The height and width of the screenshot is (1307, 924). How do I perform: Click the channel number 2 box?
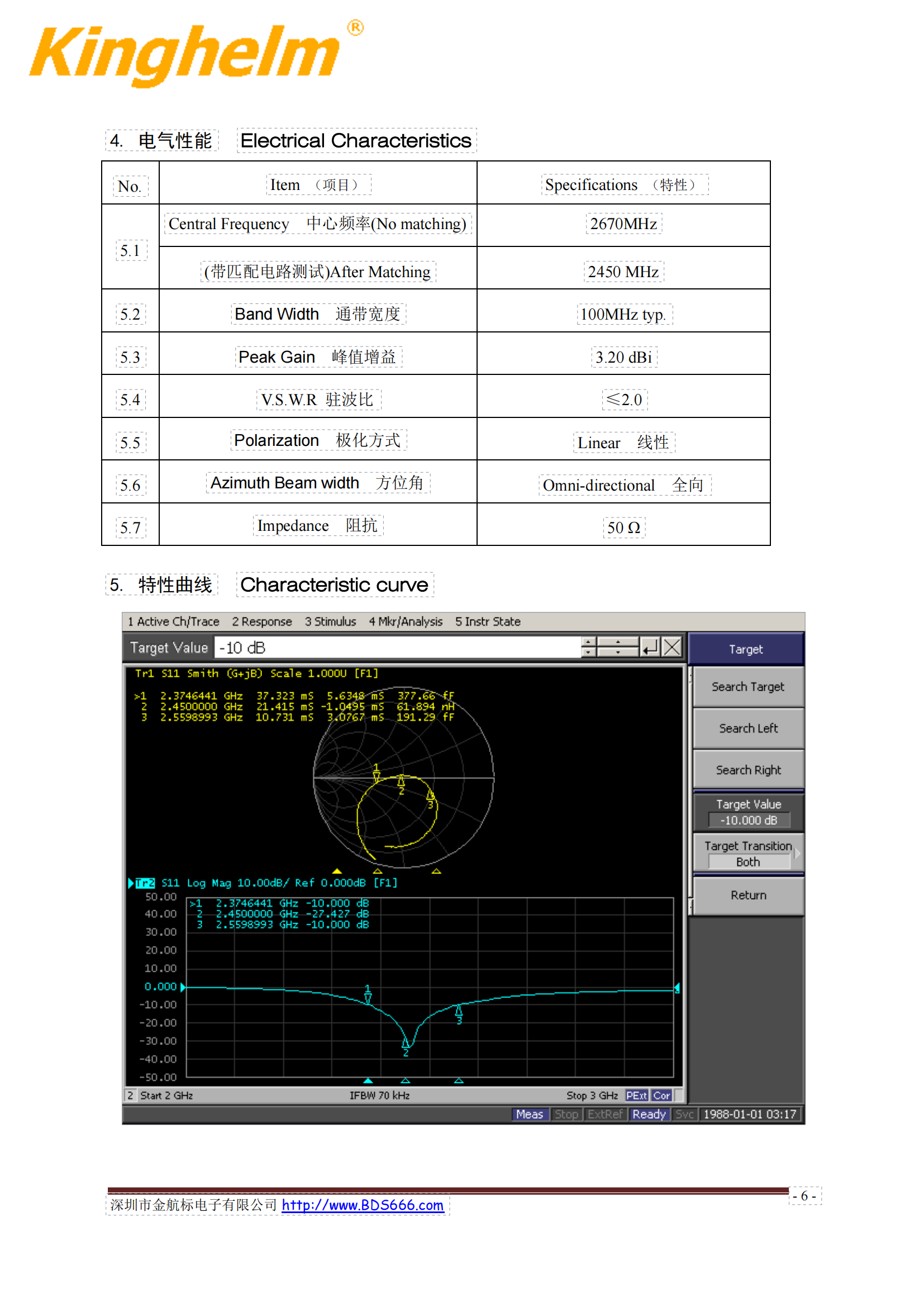tap(130, 1096)
